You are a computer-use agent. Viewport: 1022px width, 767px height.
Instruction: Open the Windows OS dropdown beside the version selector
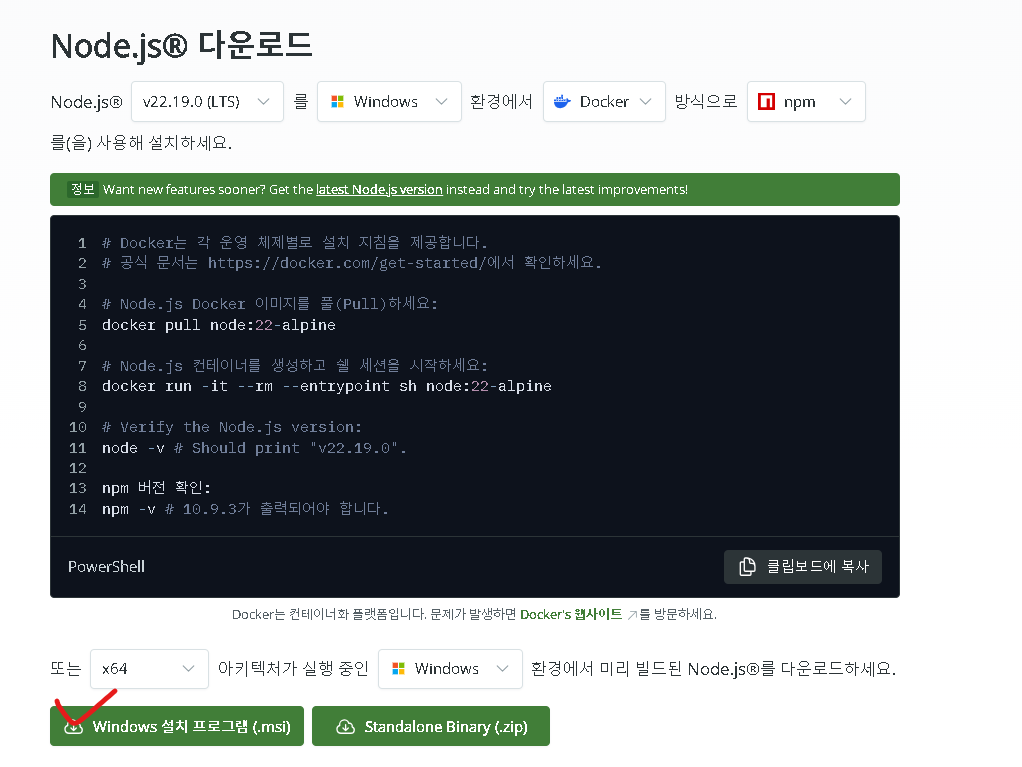(x=389, y=102)
